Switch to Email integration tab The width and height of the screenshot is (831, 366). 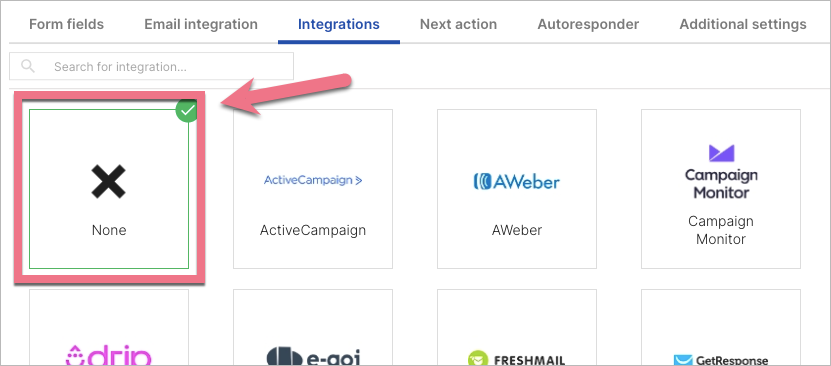point(201,24)
